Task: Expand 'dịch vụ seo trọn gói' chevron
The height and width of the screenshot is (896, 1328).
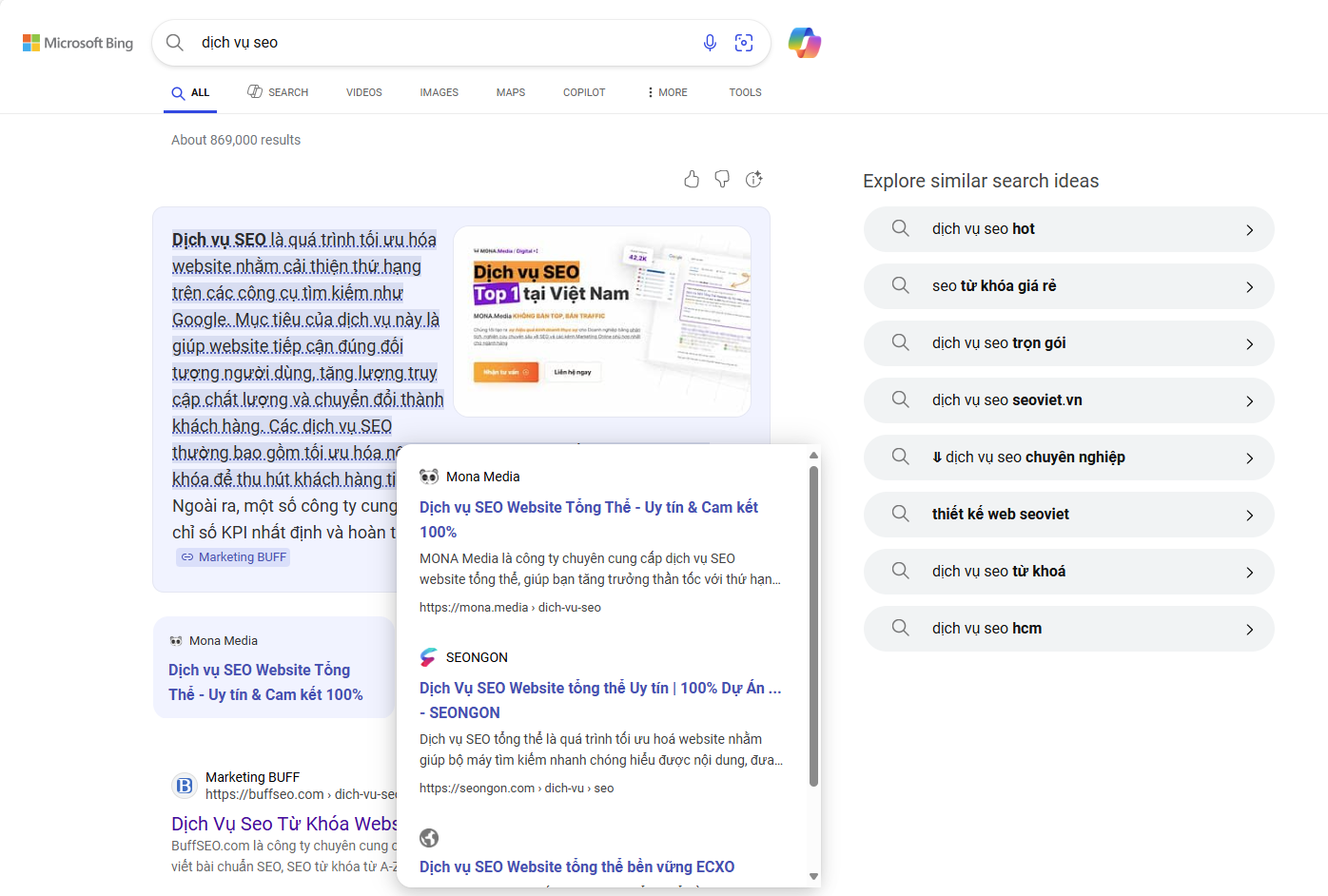Action: click(x=1250, y=344)
